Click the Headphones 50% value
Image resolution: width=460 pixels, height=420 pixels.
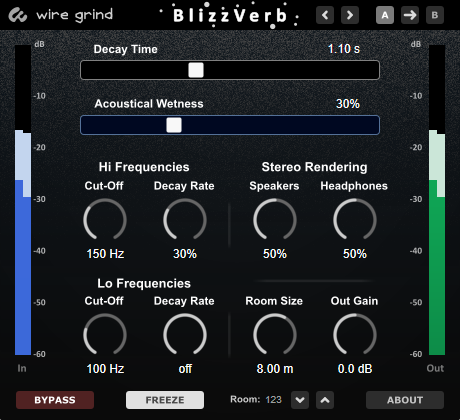click(355, 254)
